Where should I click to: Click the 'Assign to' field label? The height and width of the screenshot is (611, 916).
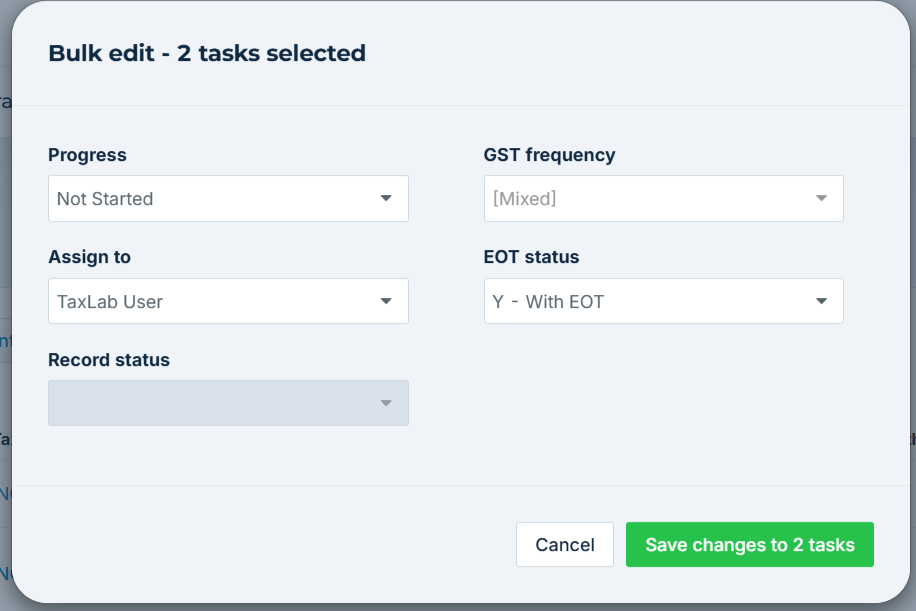coord(89,257)
